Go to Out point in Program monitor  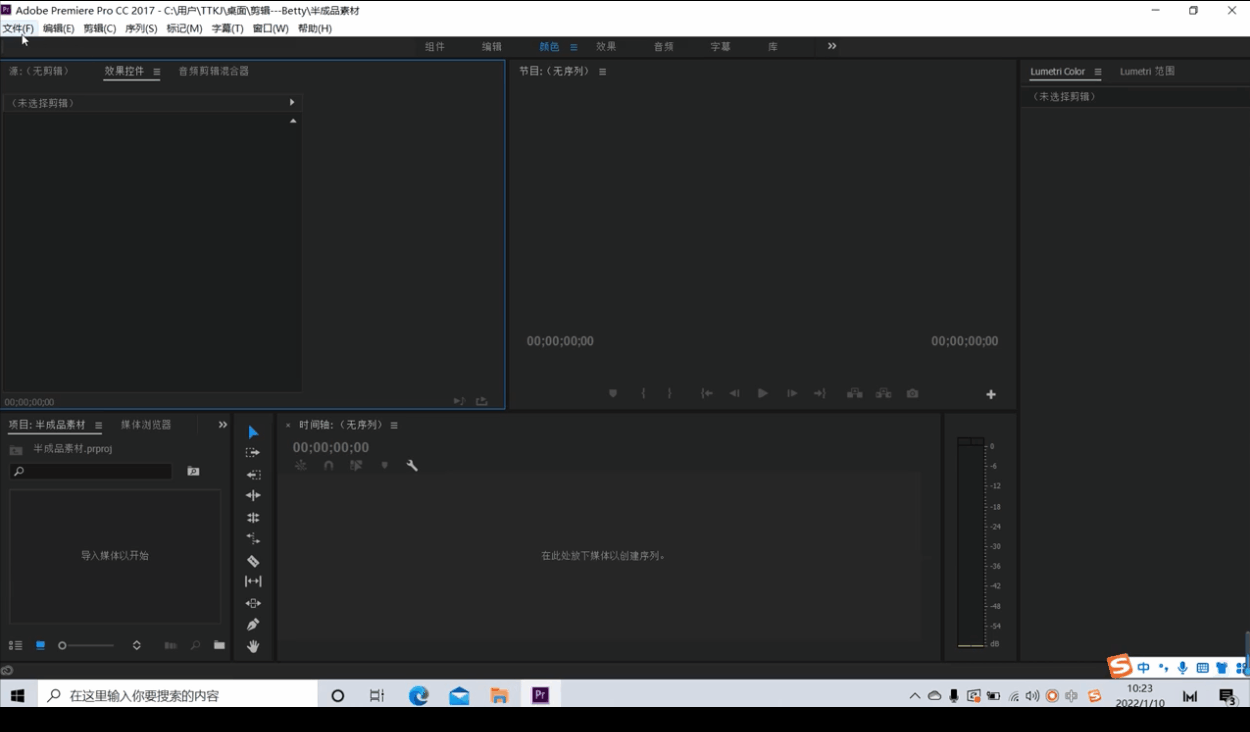coord(820,394)
